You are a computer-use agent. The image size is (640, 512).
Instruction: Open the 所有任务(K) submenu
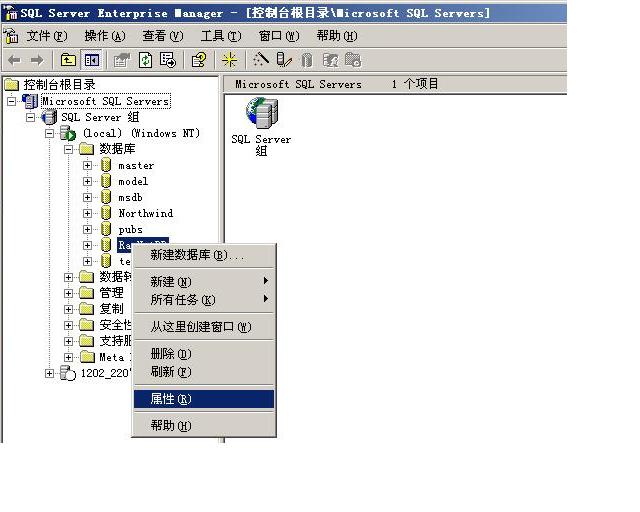point(204,300)
